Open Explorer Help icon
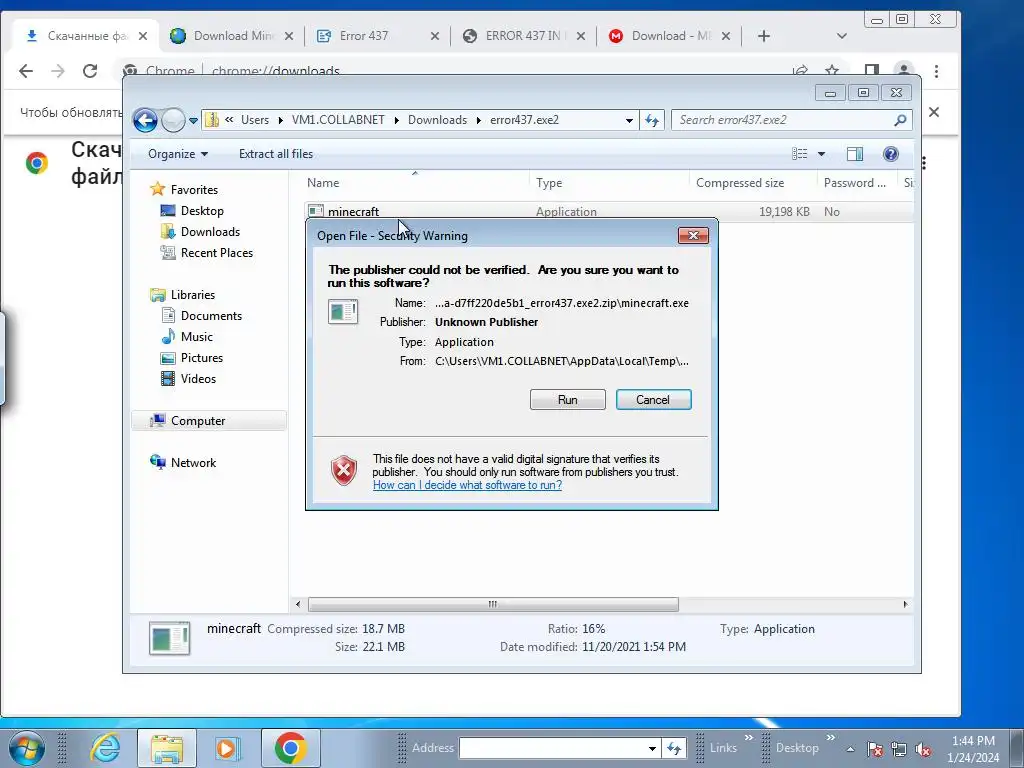The height and width of the screenshot is (768, 1024). 891,154
